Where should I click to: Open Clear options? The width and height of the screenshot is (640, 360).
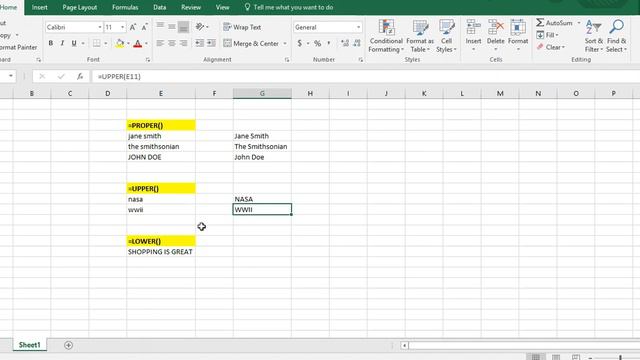click(551, 47)
